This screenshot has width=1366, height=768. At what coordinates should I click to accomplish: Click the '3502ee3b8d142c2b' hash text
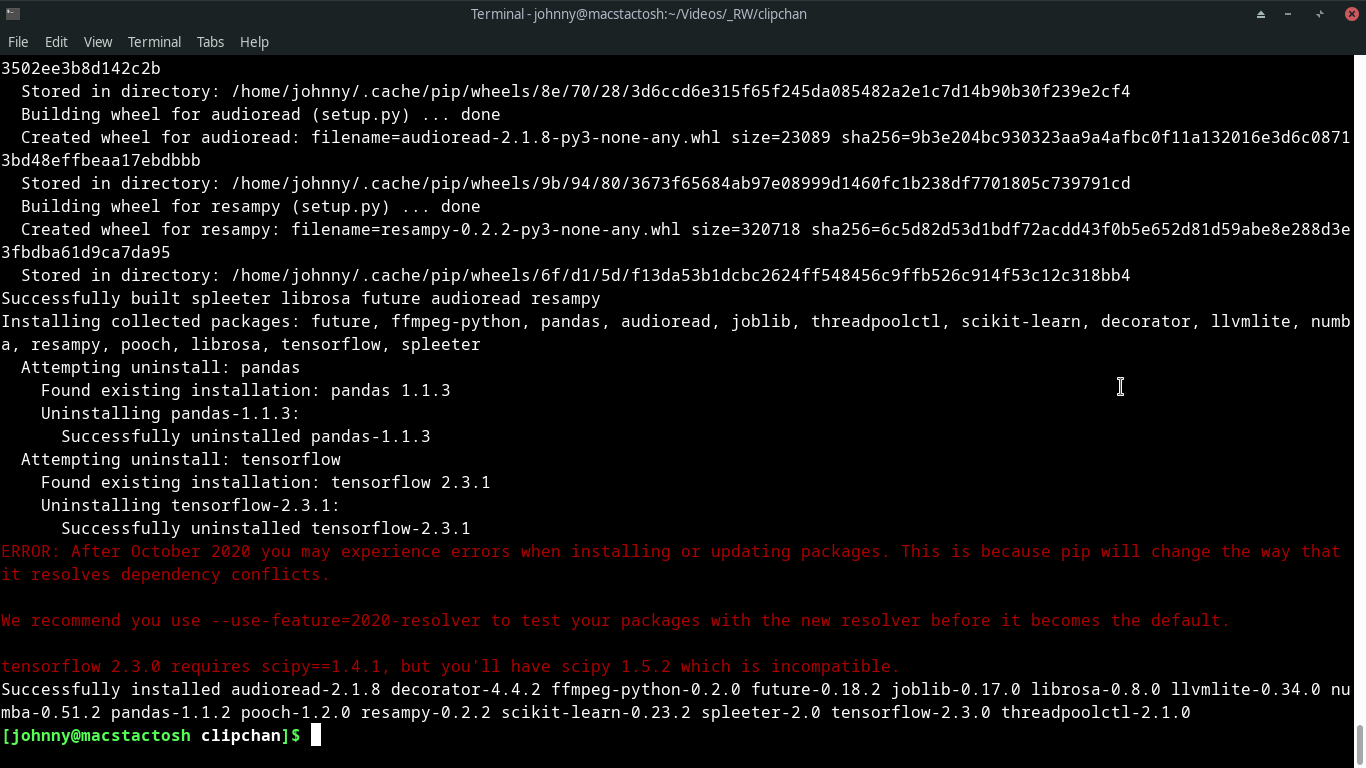(x=81, y=68)
